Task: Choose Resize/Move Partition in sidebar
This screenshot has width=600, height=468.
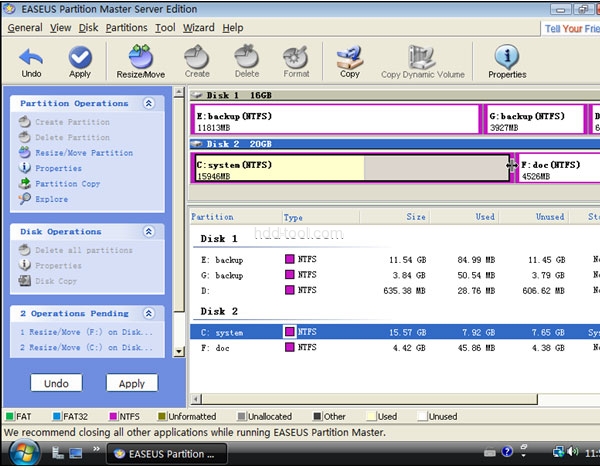Action: [76, 153]
